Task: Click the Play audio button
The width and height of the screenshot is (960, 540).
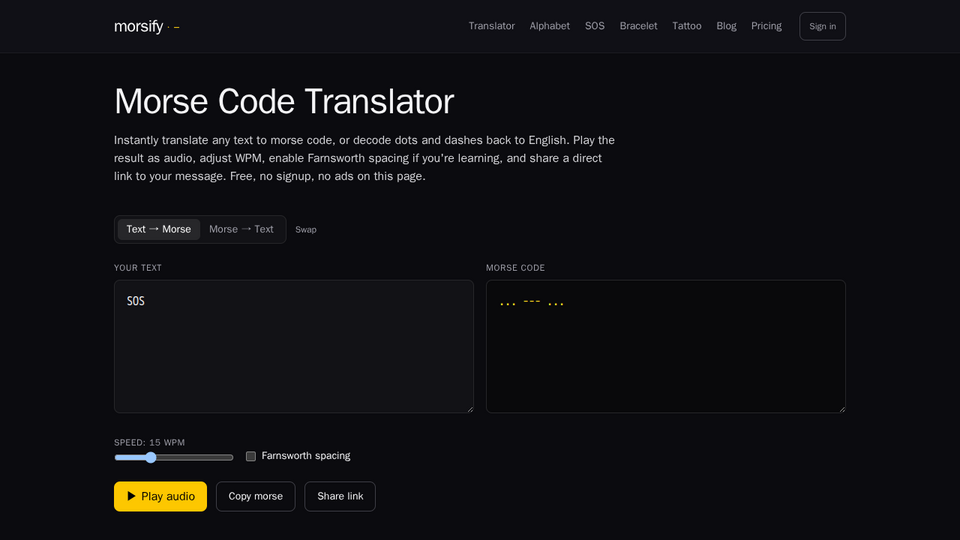Action: [x=160, y=497]
